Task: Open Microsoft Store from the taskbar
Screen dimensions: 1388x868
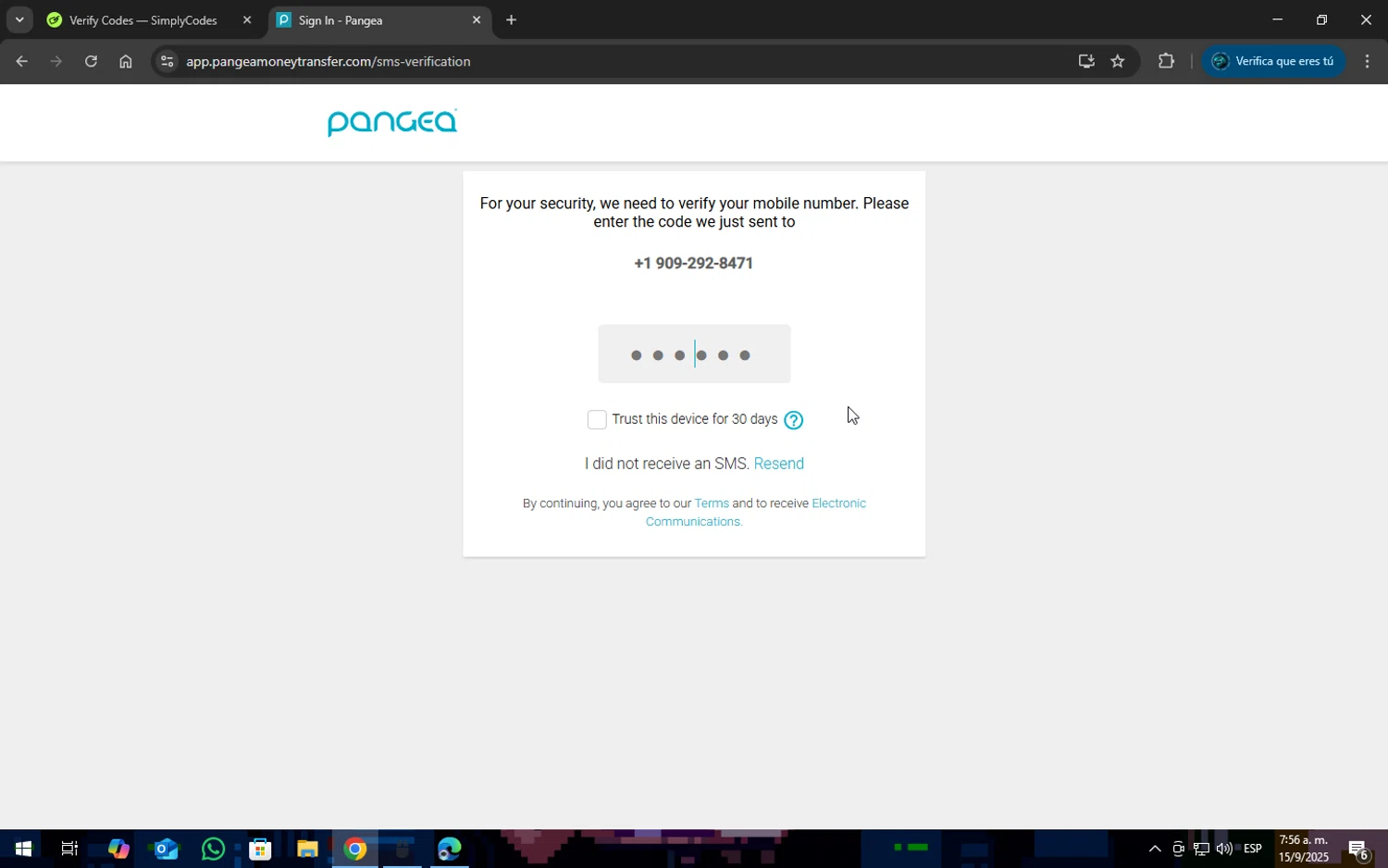Action: pyautogui.click(x=260, y=849)
